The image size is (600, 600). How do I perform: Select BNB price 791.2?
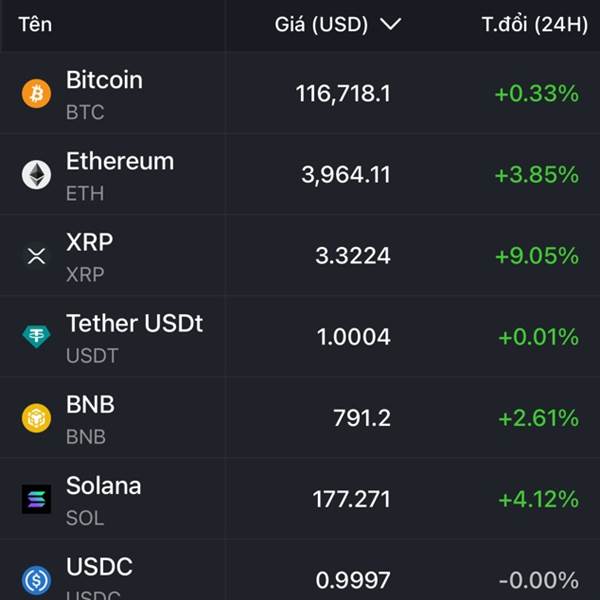point(362,418)
